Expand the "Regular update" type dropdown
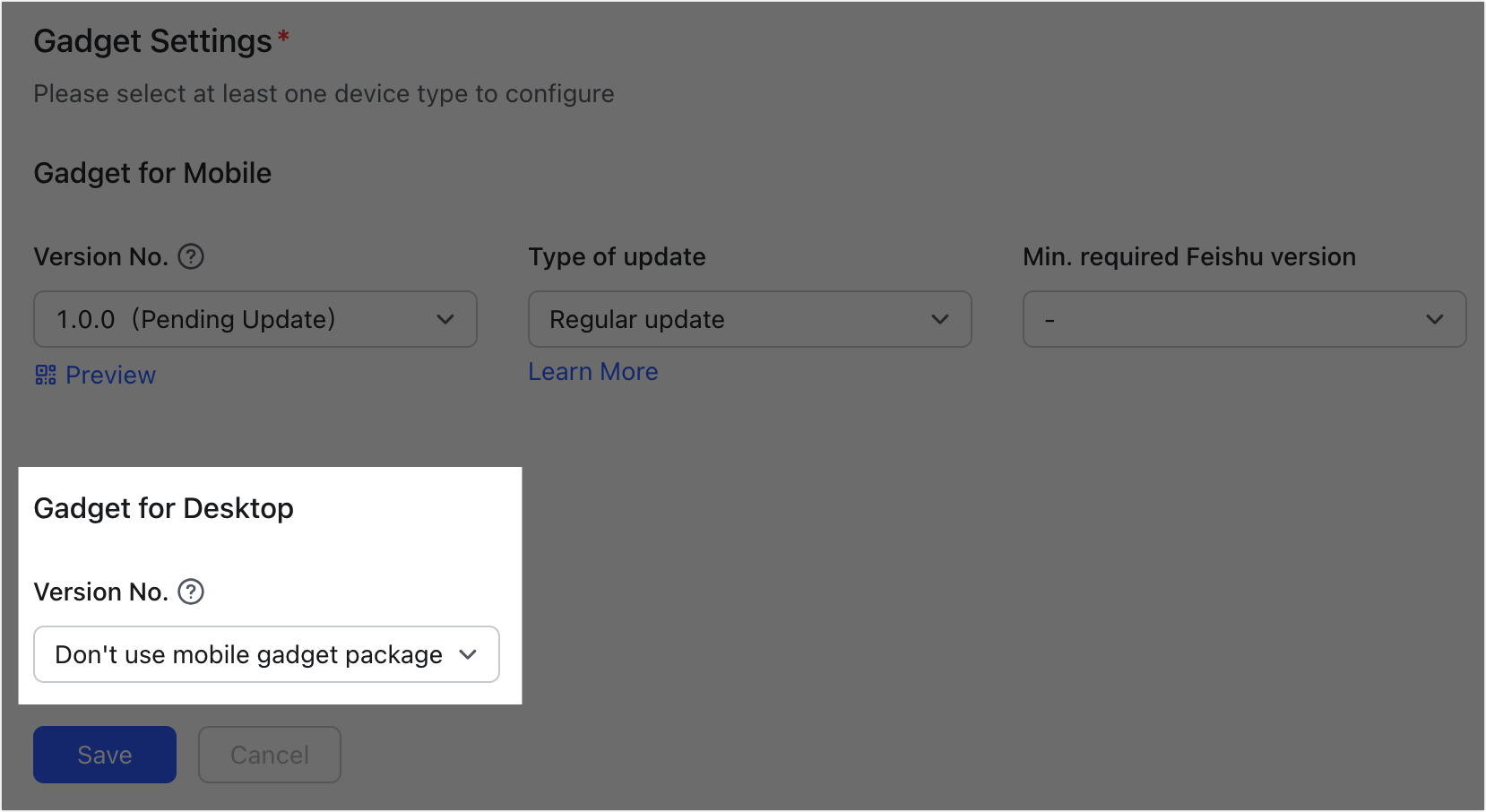The image size is (1486, 812). click(749, 320)
